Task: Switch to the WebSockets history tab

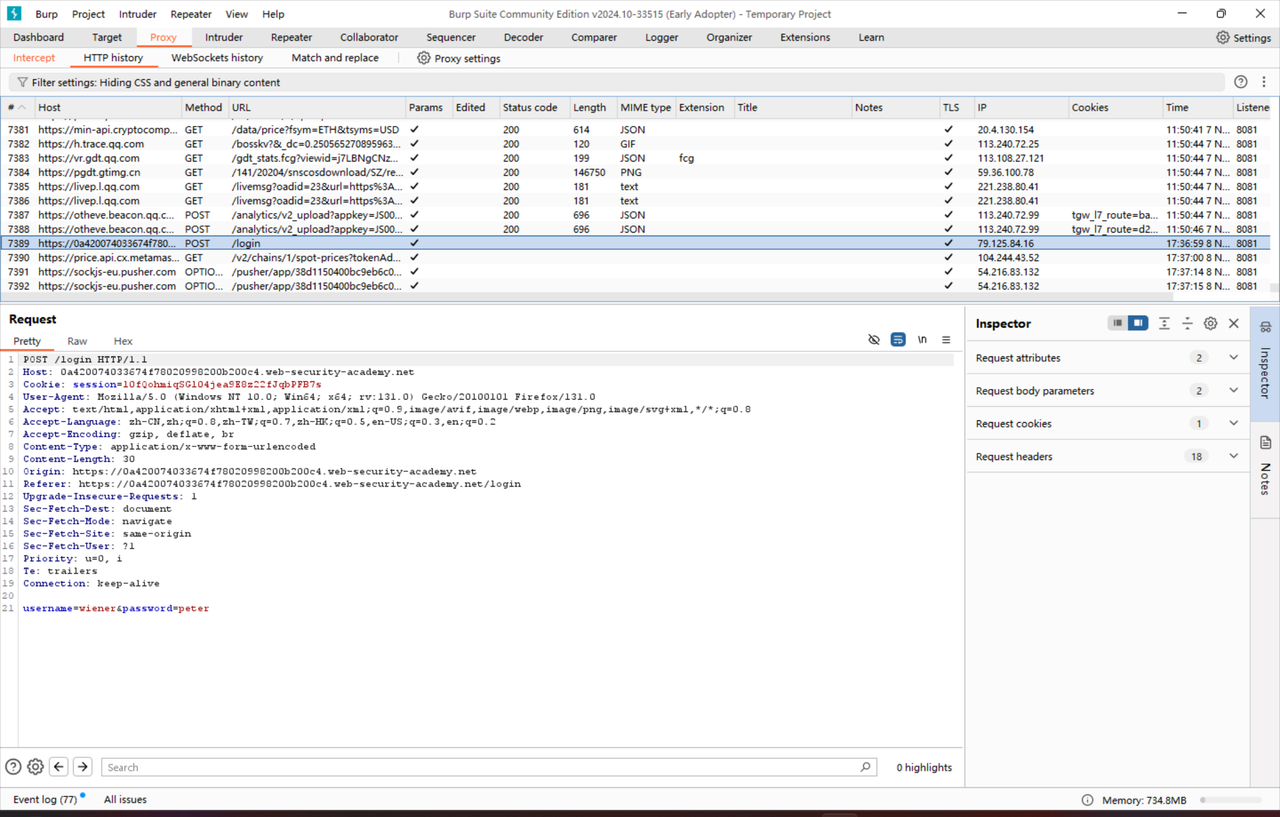Action: pyautogui.click(x=217, y=58)
